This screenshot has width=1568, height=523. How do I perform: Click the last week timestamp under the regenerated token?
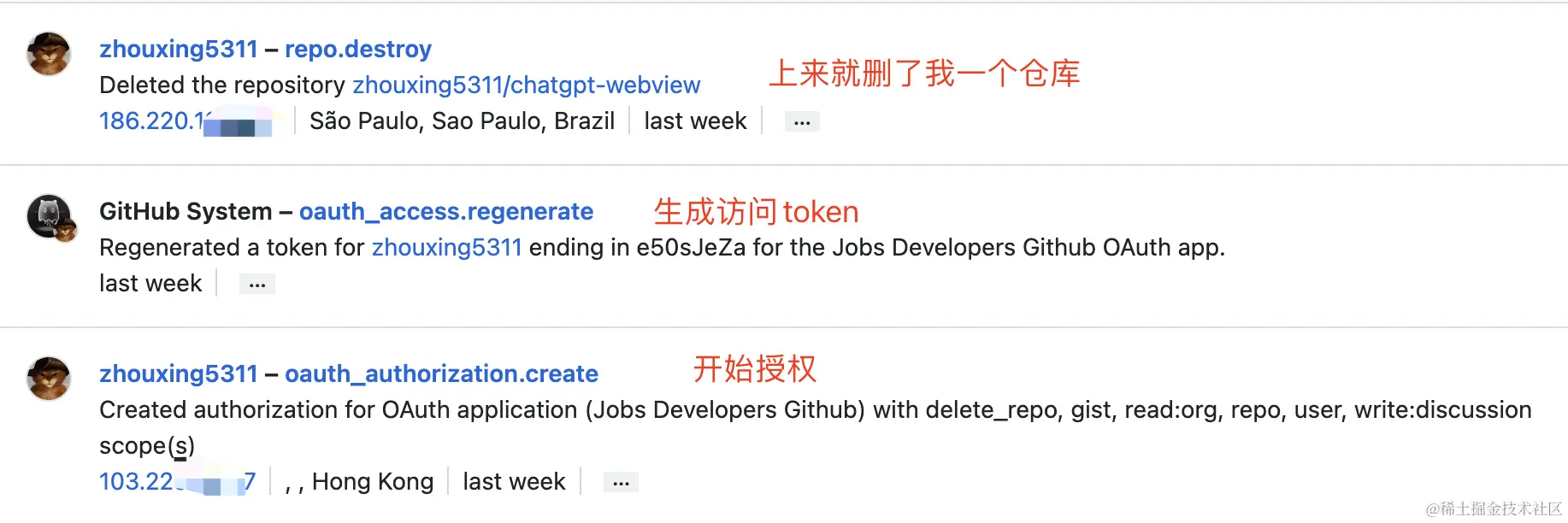(x=150, y=284)
